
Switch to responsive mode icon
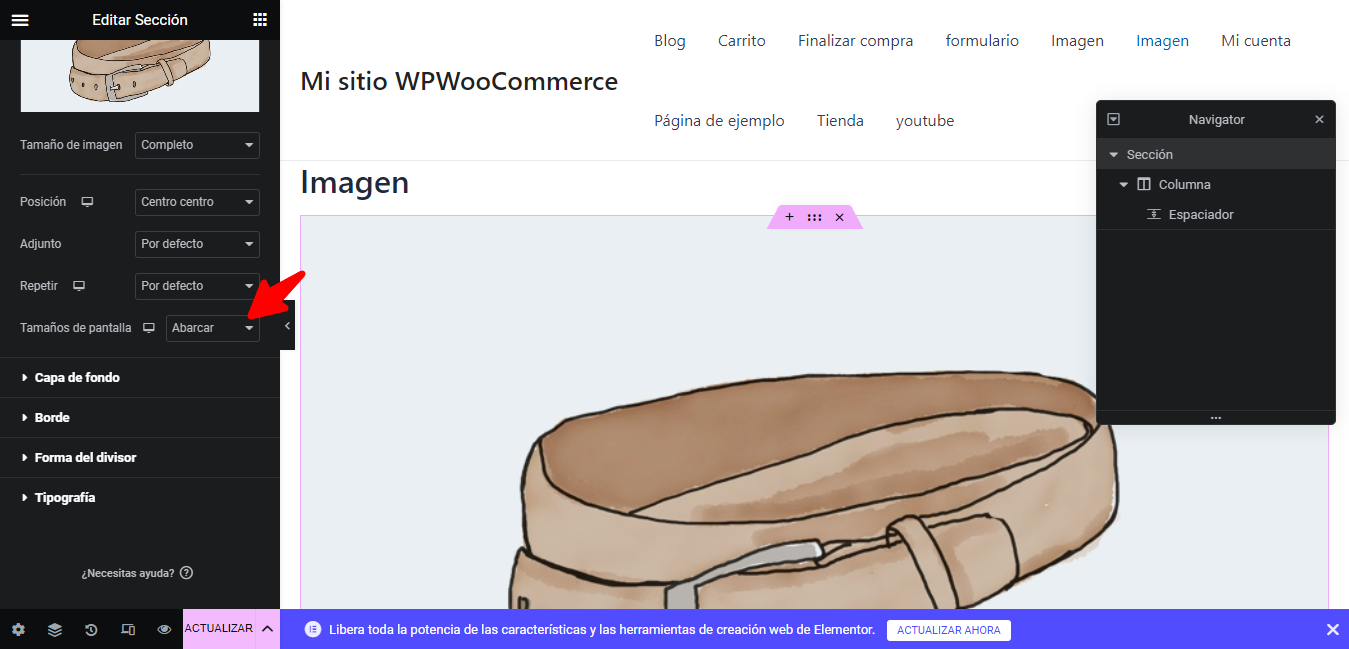click(x=128, y=630)
